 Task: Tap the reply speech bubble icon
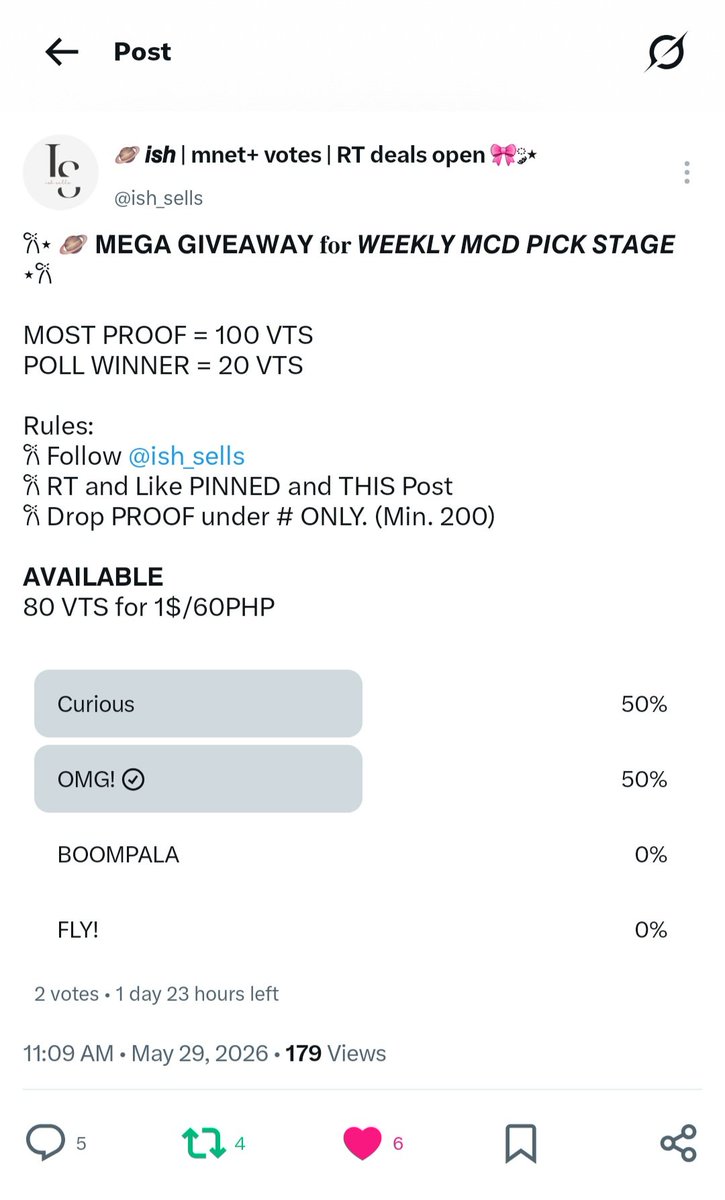[x=45, y=1142]
